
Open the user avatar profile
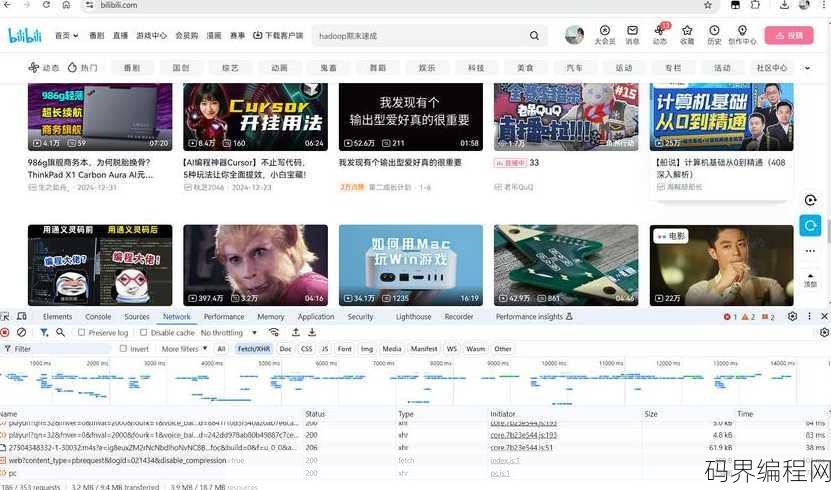coord(574,35)
